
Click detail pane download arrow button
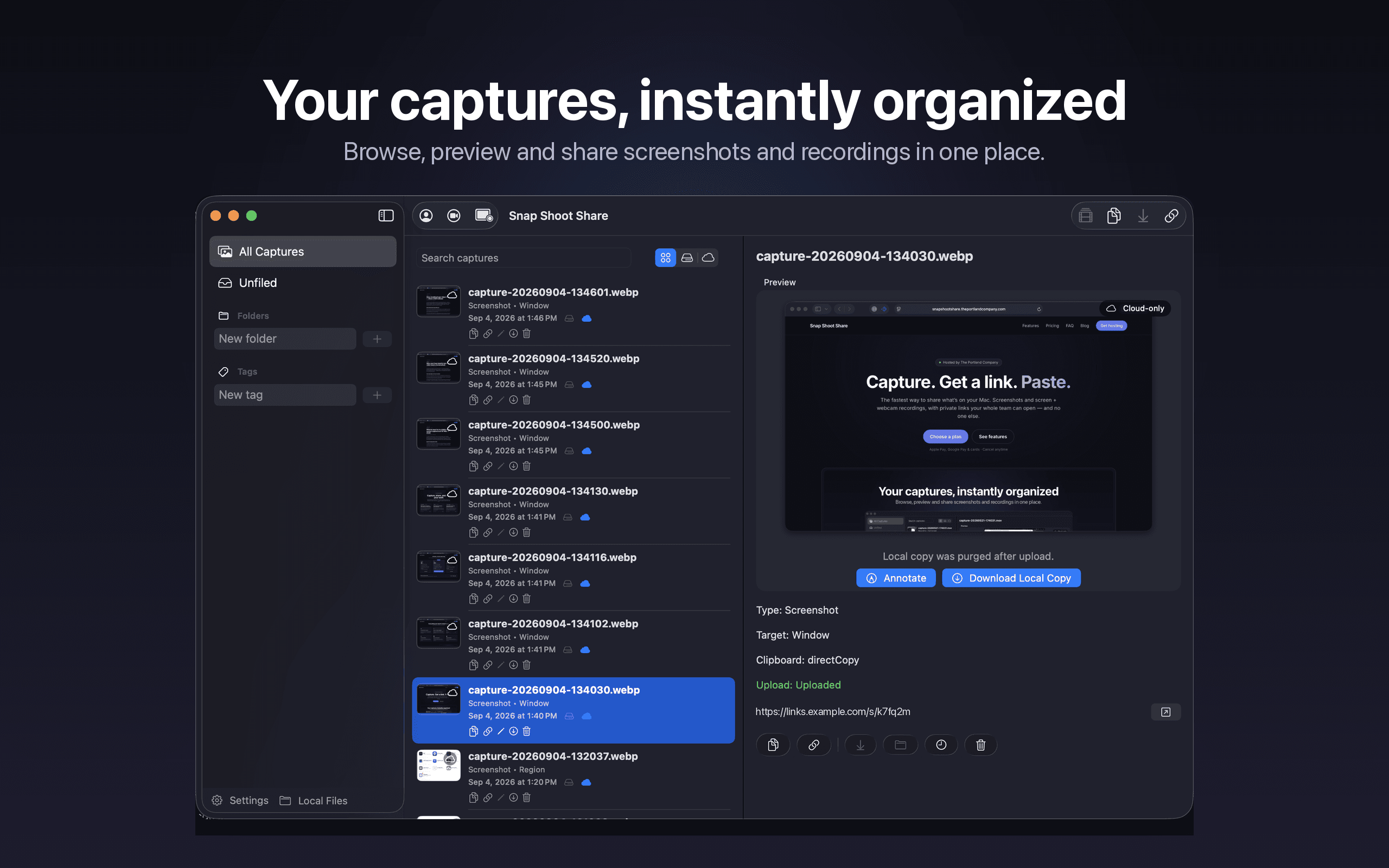861,745
